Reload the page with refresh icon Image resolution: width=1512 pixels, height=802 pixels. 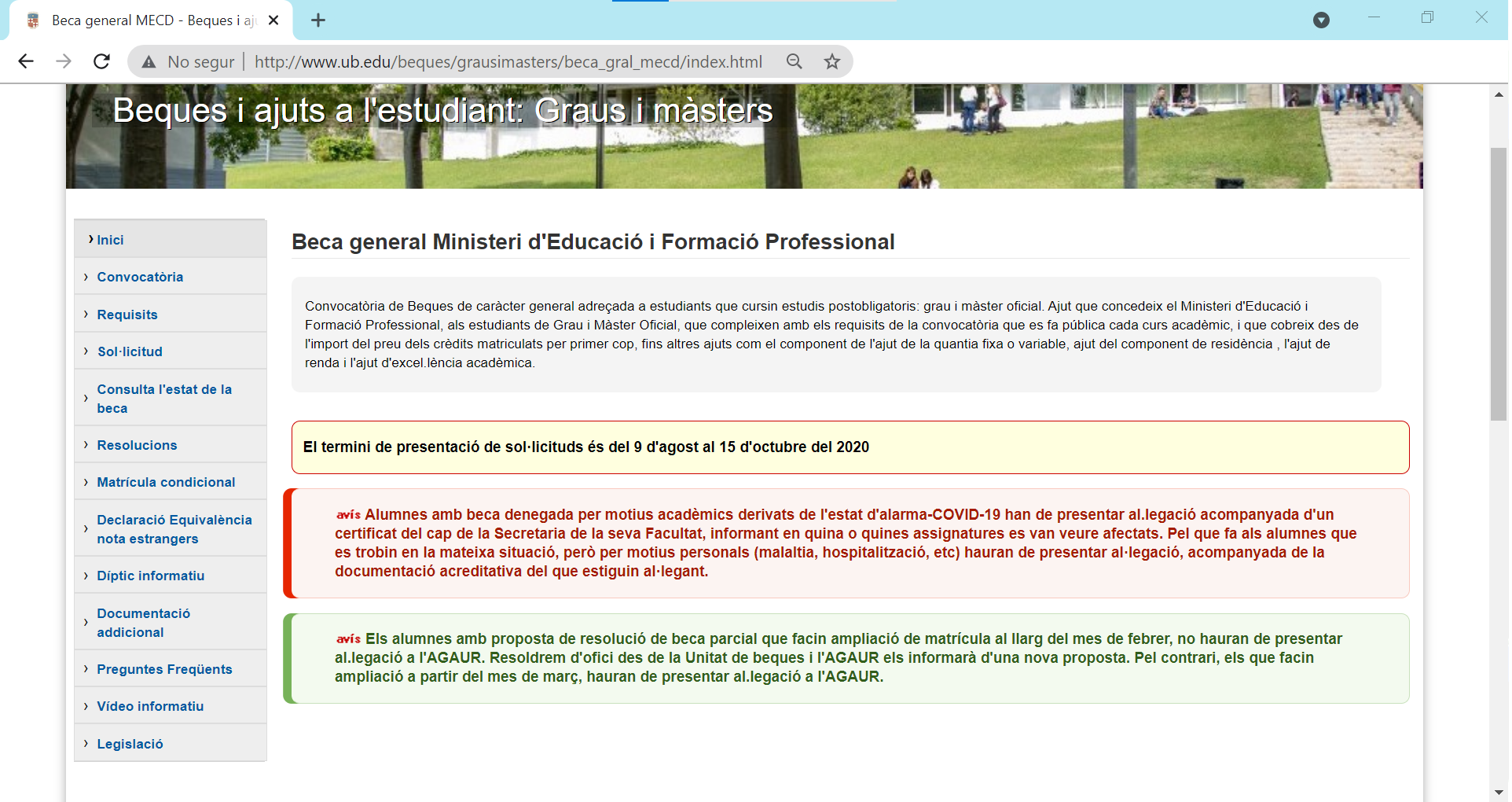tap(101, 61)
